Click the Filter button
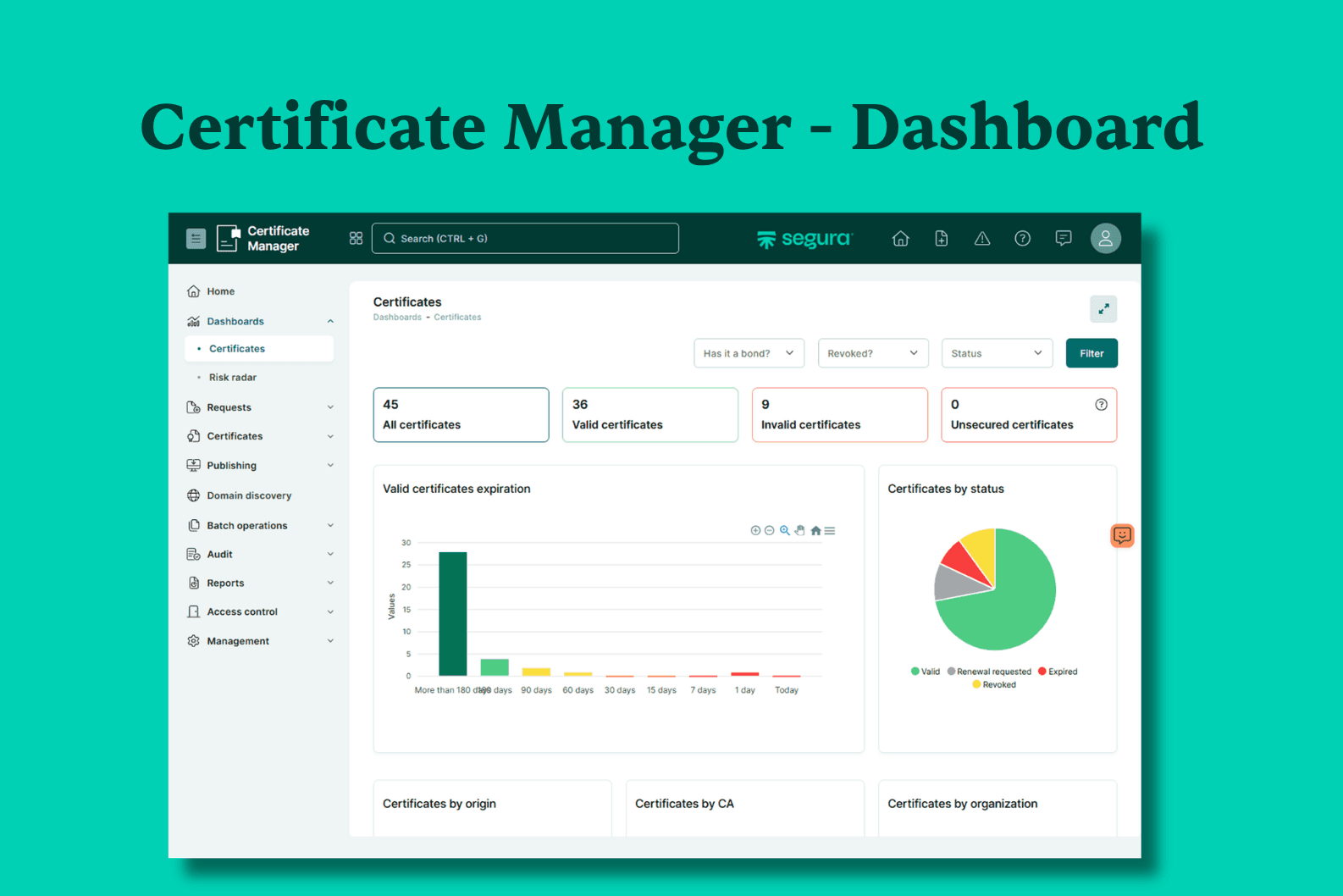 [1092, 353]
